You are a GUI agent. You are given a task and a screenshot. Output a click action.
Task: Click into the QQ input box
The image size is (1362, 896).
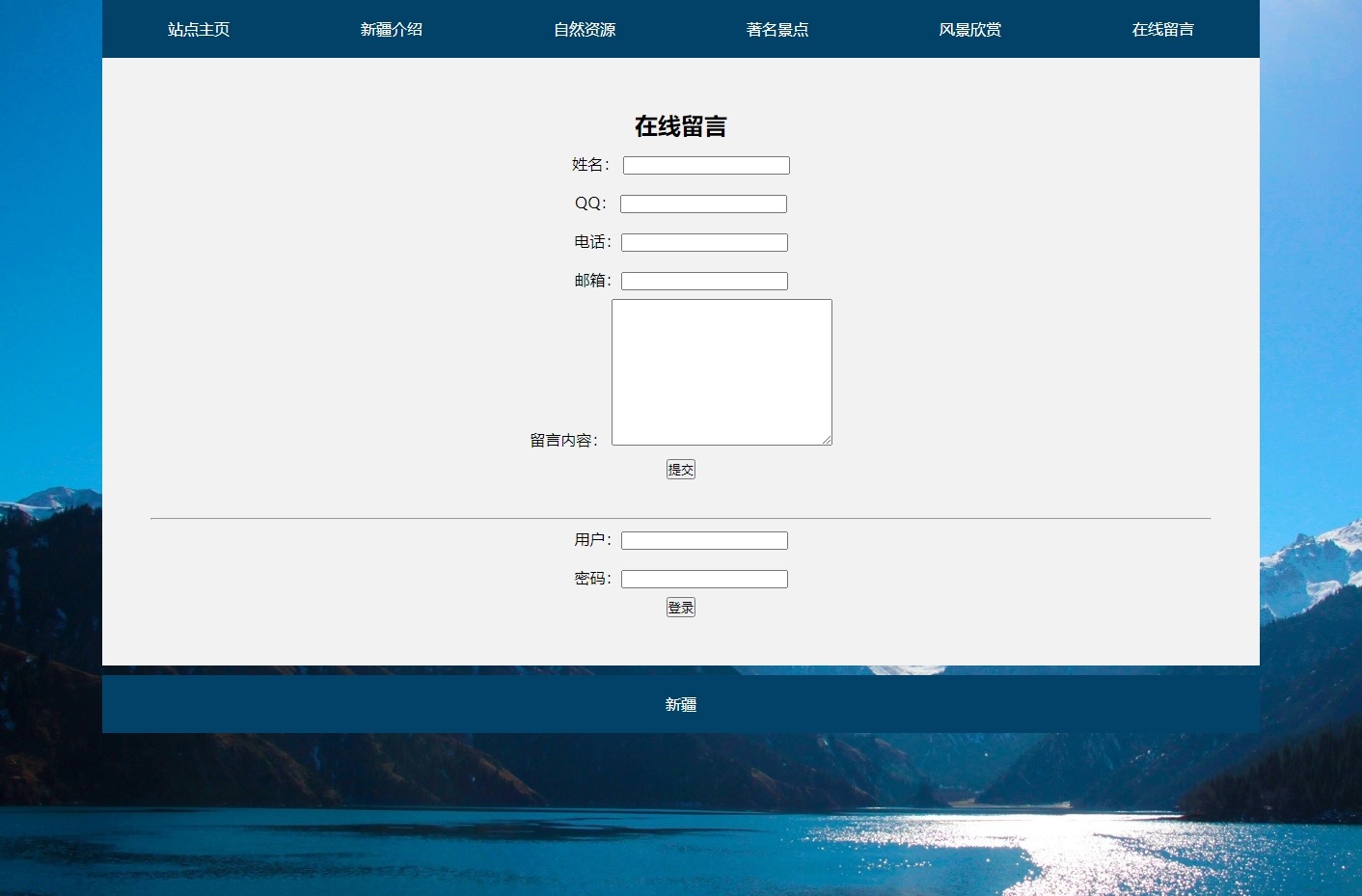[x=703, y=204]
